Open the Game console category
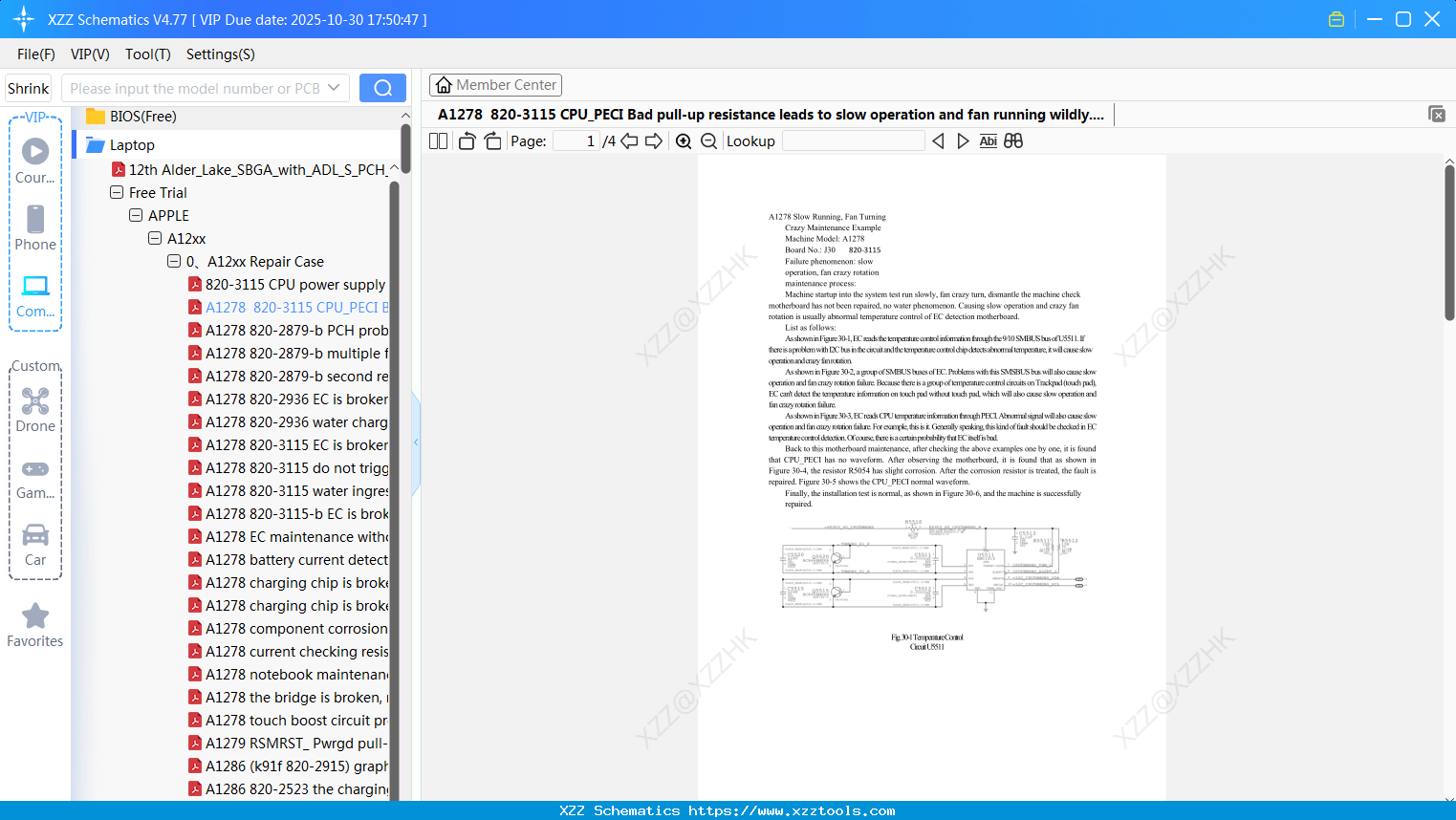Image resolution: width=1456 pixels, height=820 pixels. coord(35,478)
